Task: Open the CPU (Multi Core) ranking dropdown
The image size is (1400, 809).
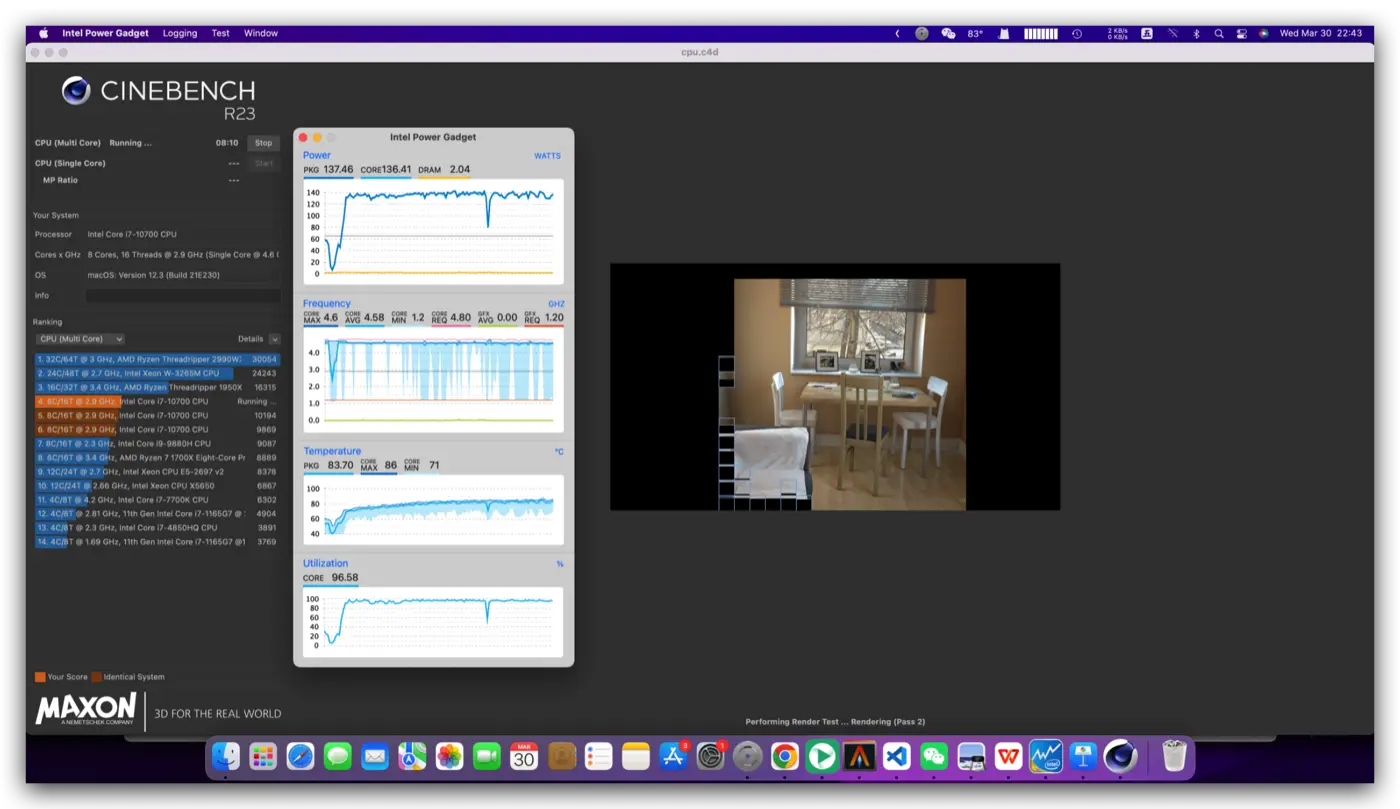Action: [x=80, y=339]
